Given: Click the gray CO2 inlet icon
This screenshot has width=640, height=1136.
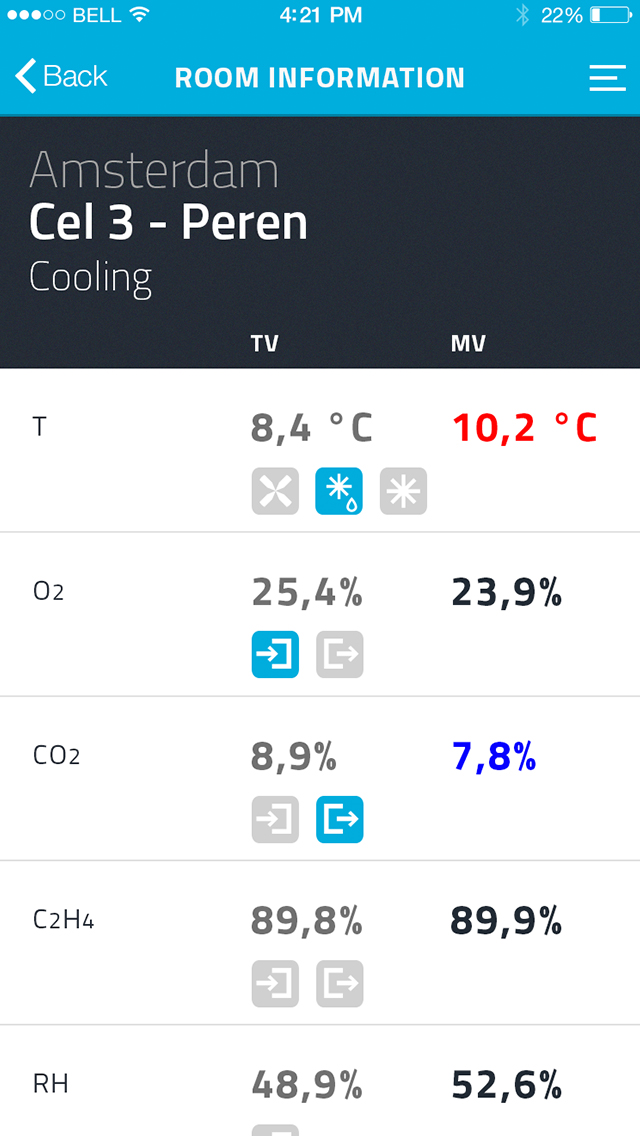Looking at the screenshot, I should coord(275,819).
